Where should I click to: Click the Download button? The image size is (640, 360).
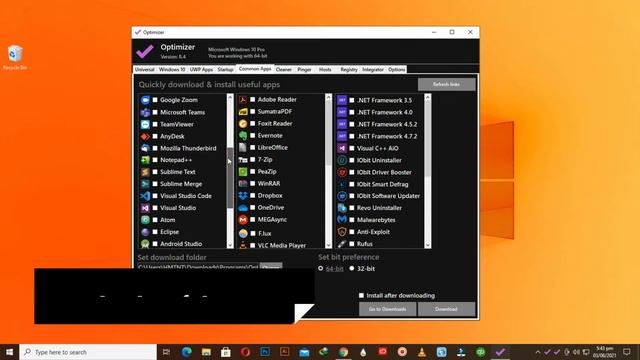point(446,309)
